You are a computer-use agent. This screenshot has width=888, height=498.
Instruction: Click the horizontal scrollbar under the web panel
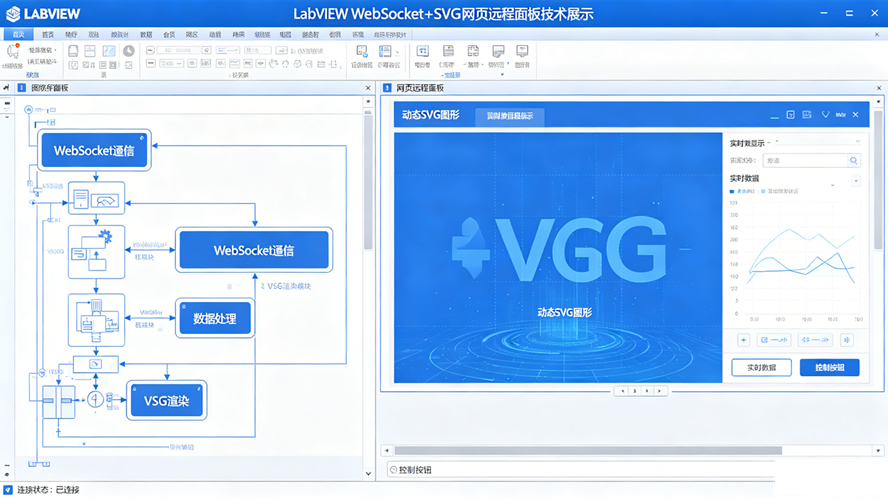pos(588,451)
